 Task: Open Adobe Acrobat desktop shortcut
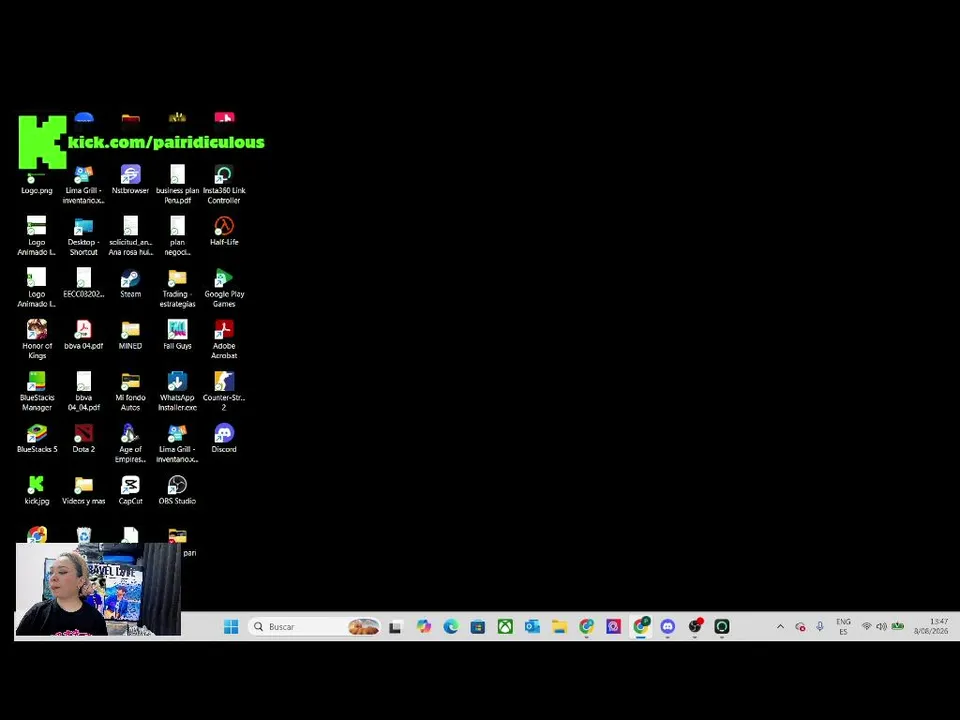224,340
